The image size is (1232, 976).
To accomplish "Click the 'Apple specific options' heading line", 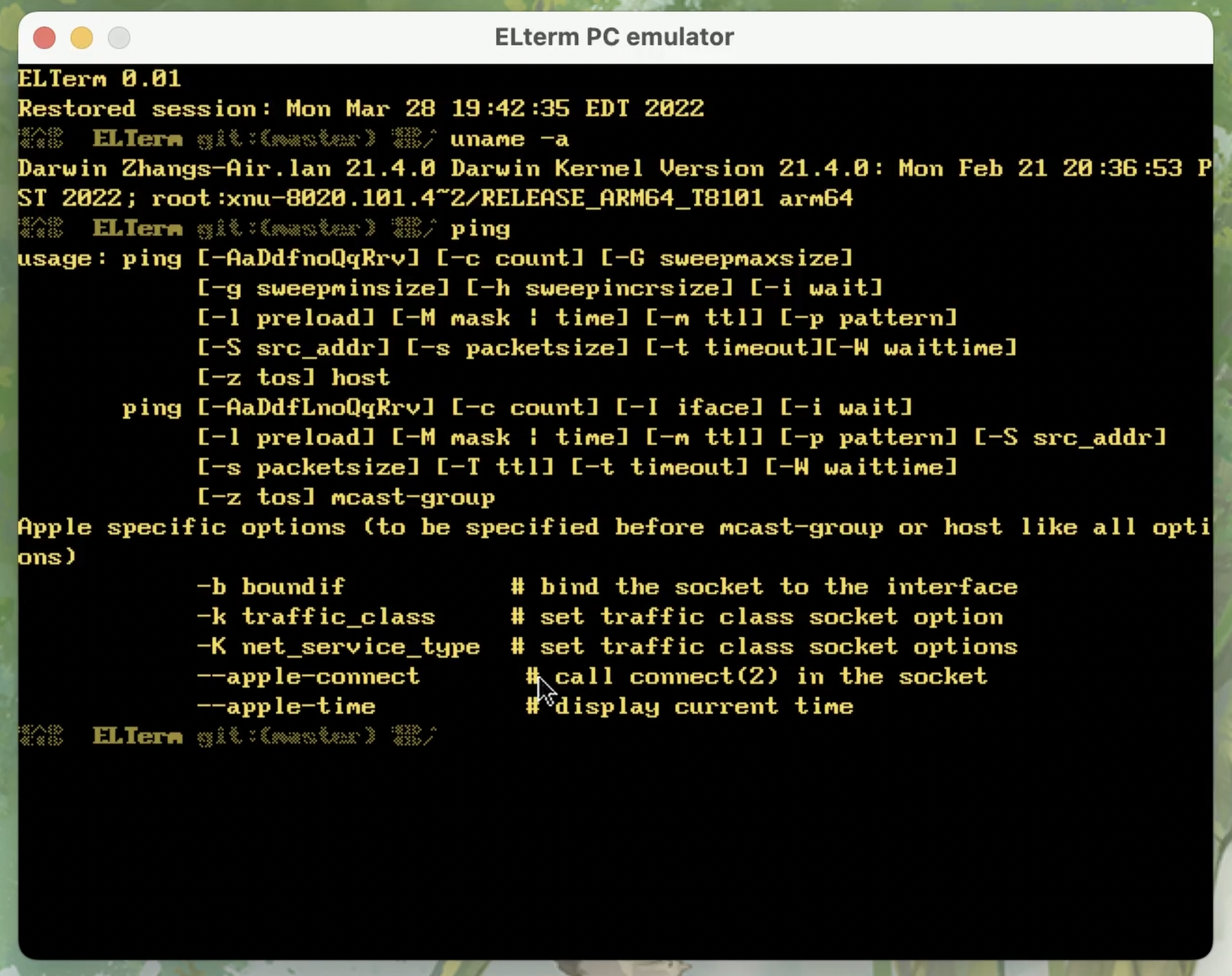I will coord(615,541).
